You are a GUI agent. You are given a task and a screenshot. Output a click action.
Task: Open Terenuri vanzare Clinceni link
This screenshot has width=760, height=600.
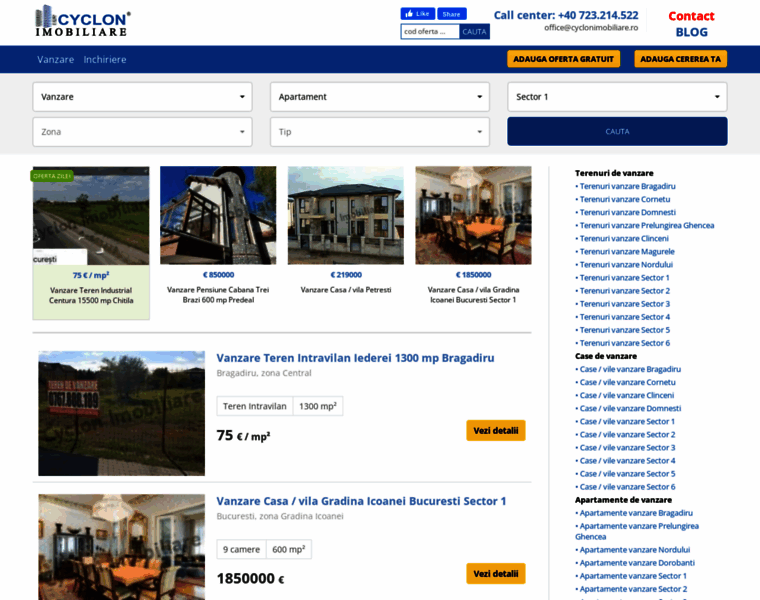(x=622, y=238)
